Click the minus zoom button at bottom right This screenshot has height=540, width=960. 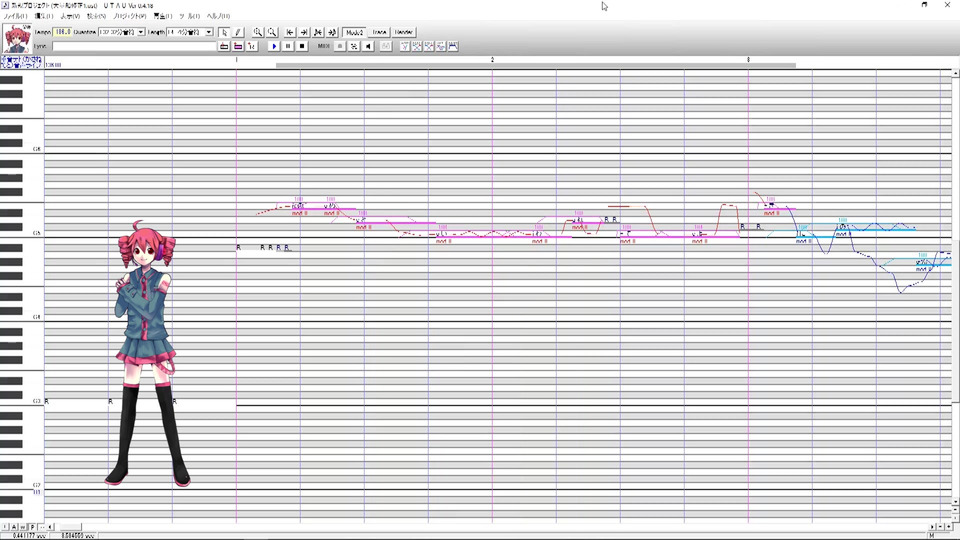coord(941,527)
